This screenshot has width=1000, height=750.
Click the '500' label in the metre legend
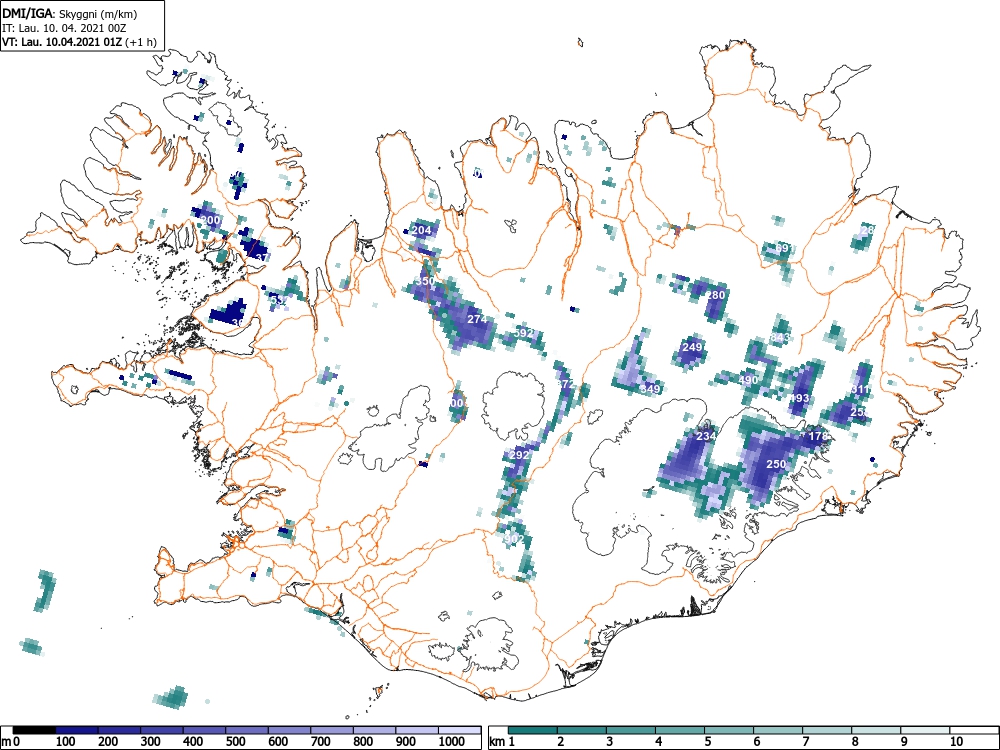click(x=235, y=742)
